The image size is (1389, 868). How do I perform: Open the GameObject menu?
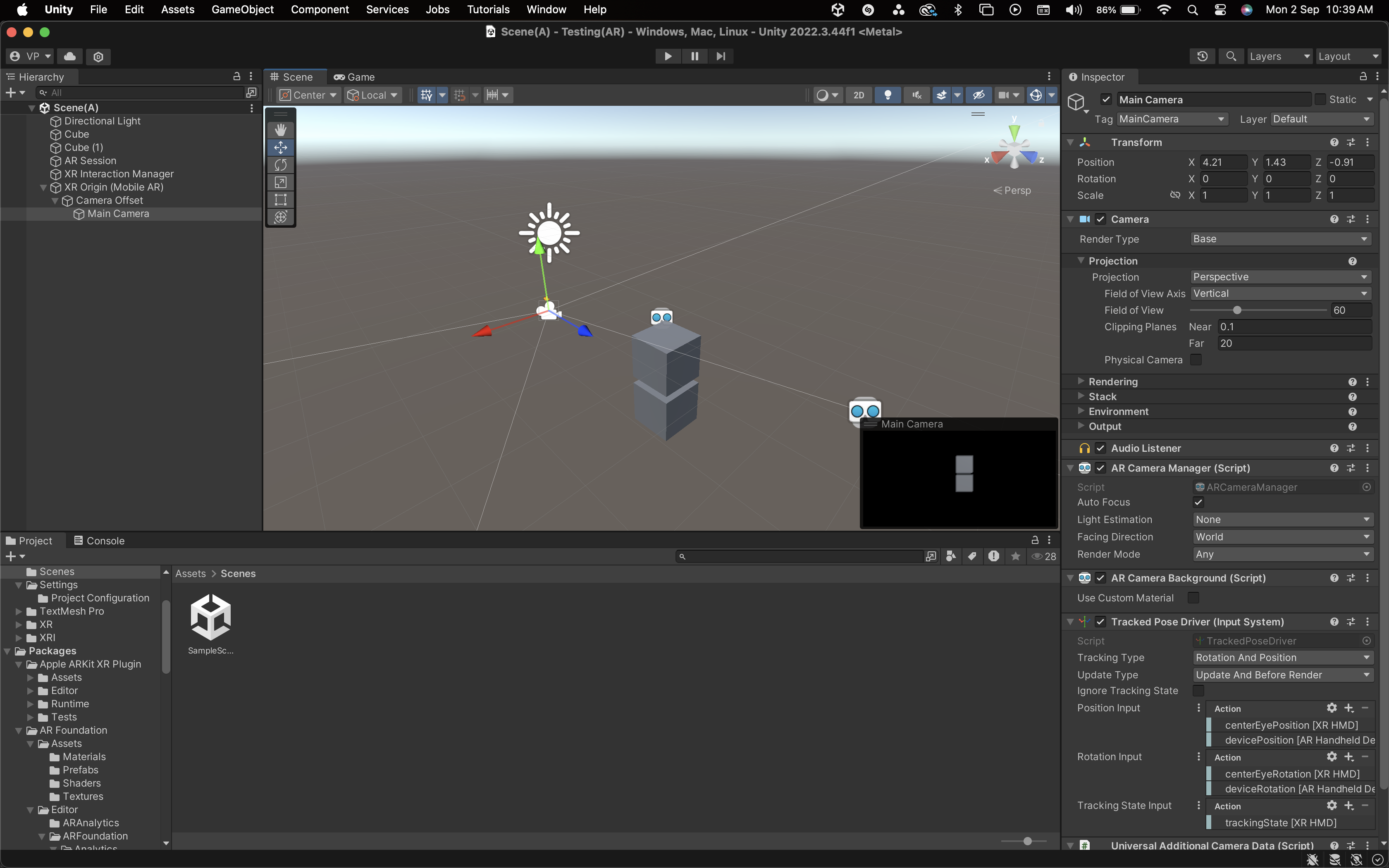pyautogui.click(x=242, y=10)
